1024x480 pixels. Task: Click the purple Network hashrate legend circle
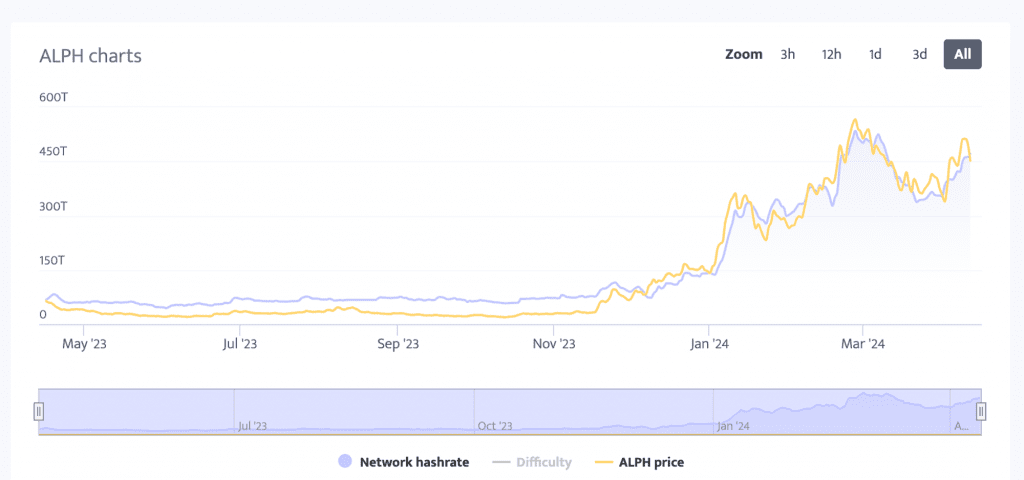click(x=345, y=462)
